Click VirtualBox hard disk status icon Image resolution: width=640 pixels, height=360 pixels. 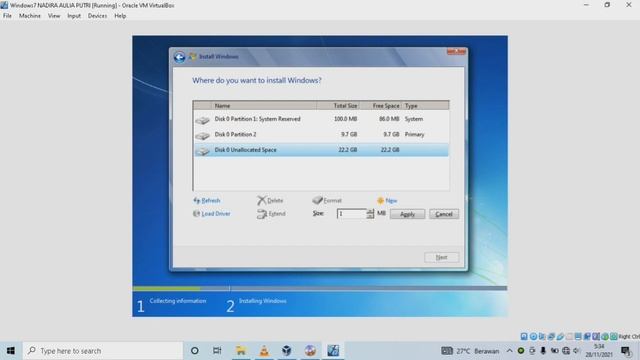click(x=524, y=337)
